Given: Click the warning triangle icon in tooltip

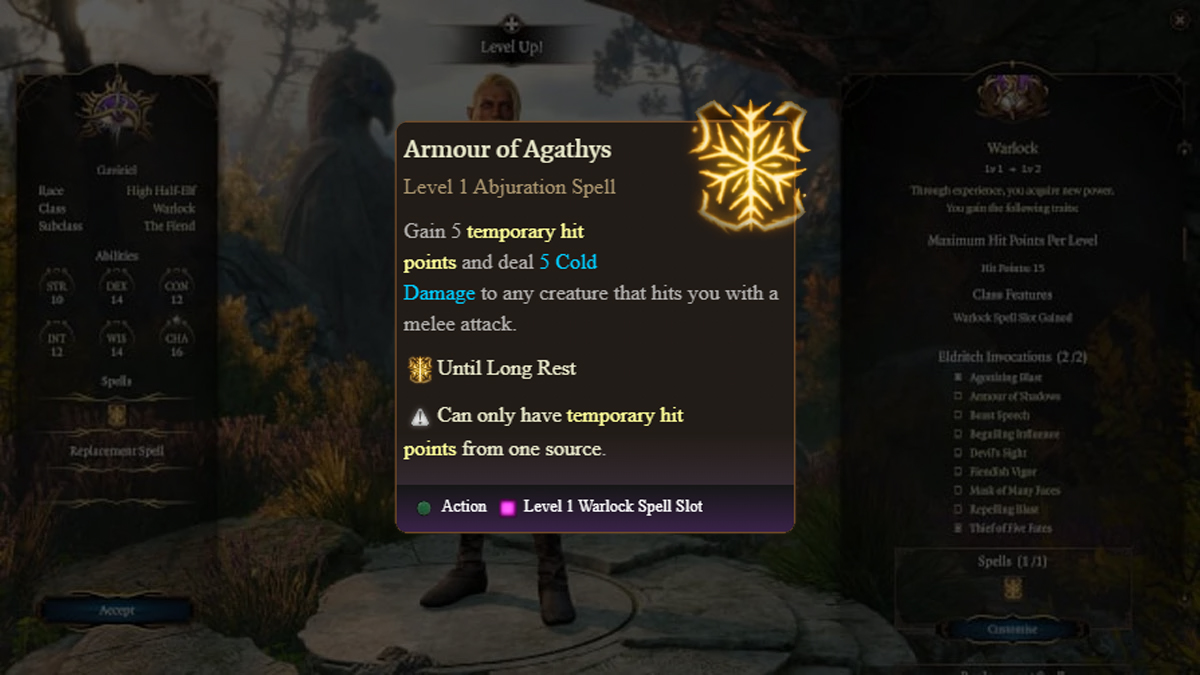Looking at the screenshot, I should coord(420,416).
